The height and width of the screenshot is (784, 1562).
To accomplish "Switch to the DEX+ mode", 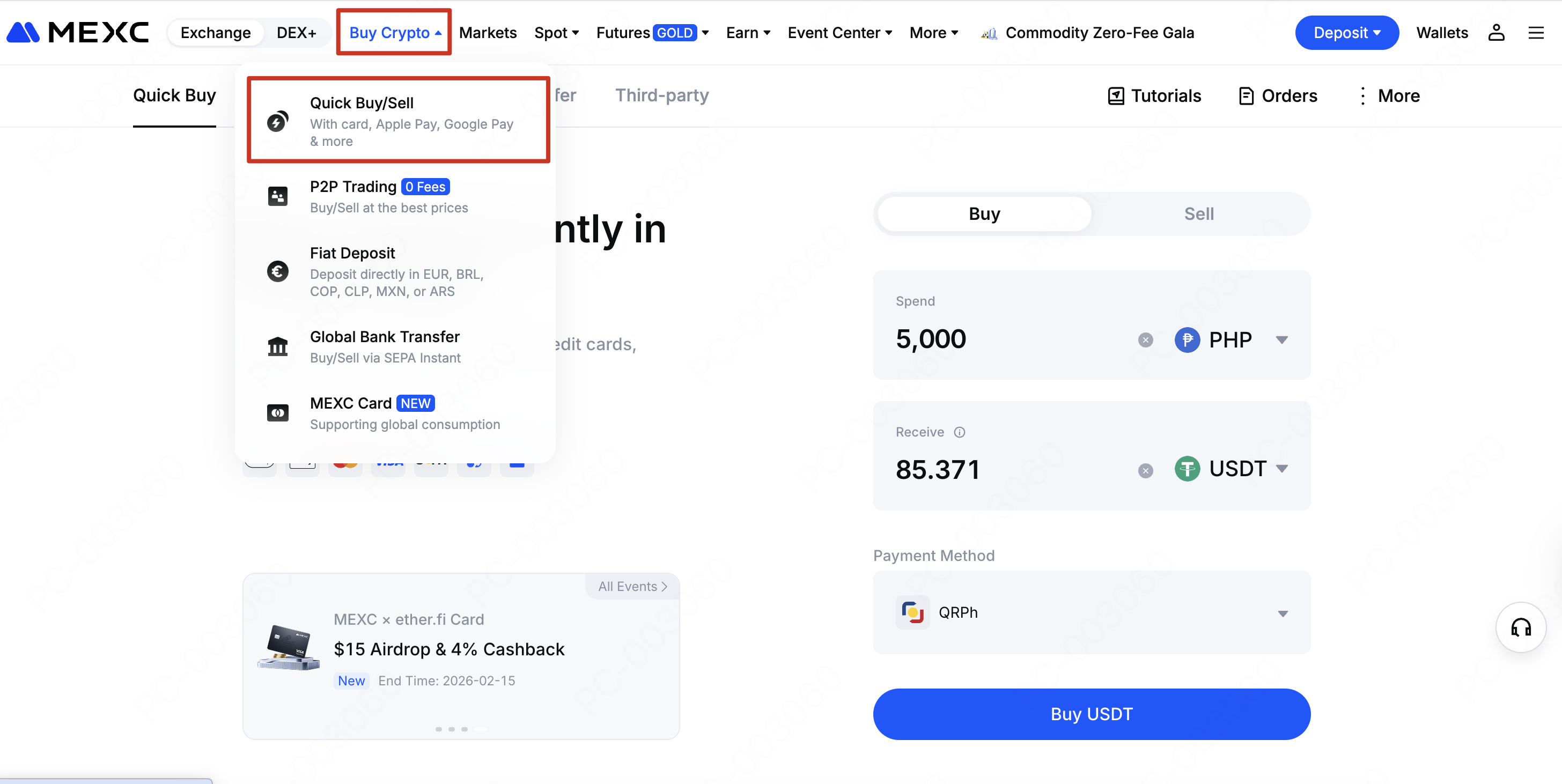I will click(x=297, y=32).
